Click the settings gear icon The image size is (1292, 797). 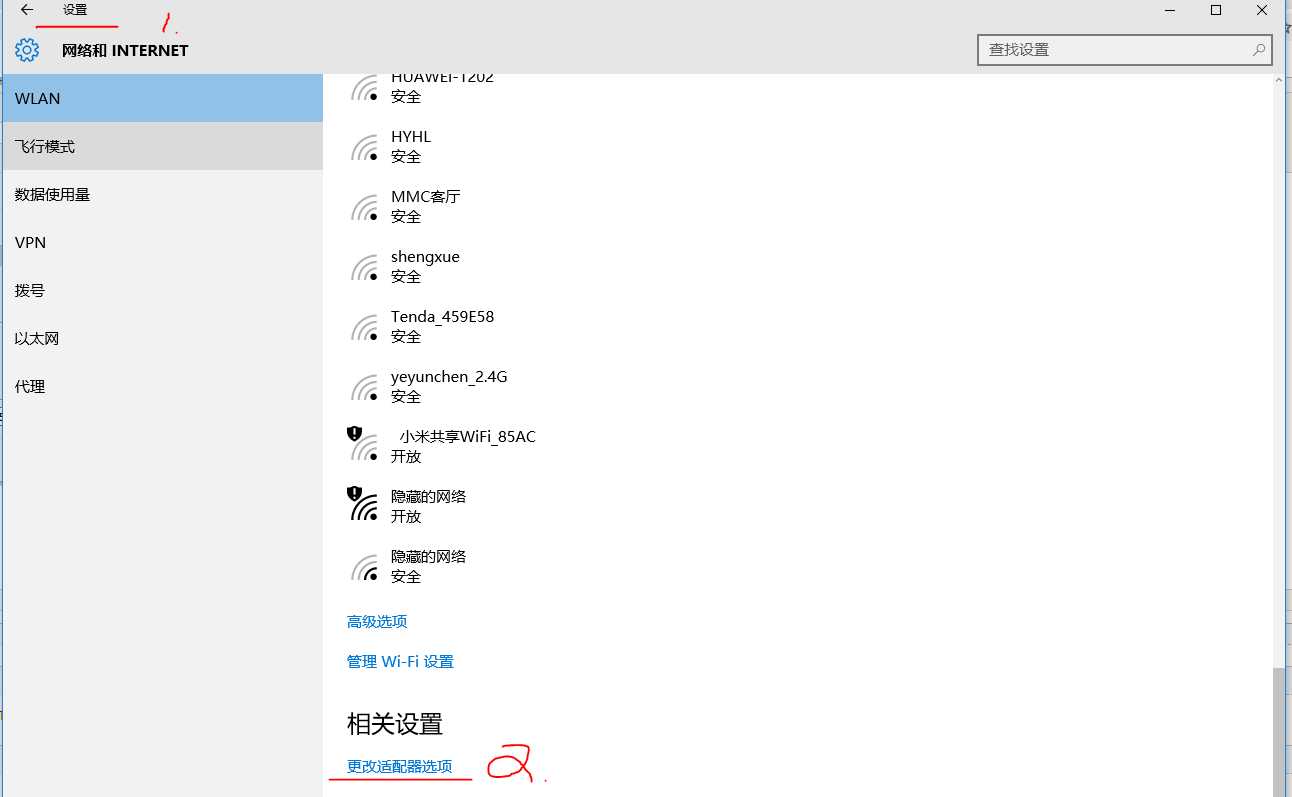coord(27,50)
